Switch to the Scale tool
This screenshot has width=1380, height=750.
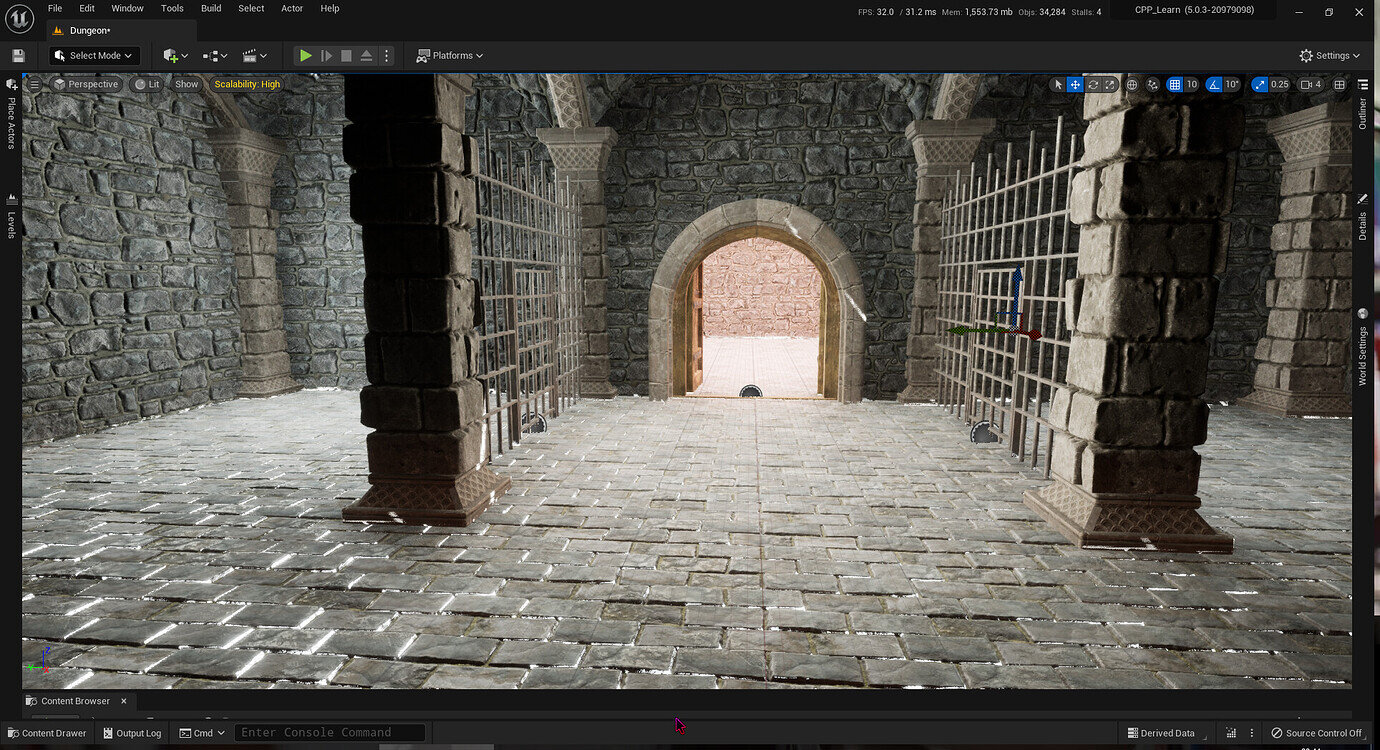pos(1110,84)
